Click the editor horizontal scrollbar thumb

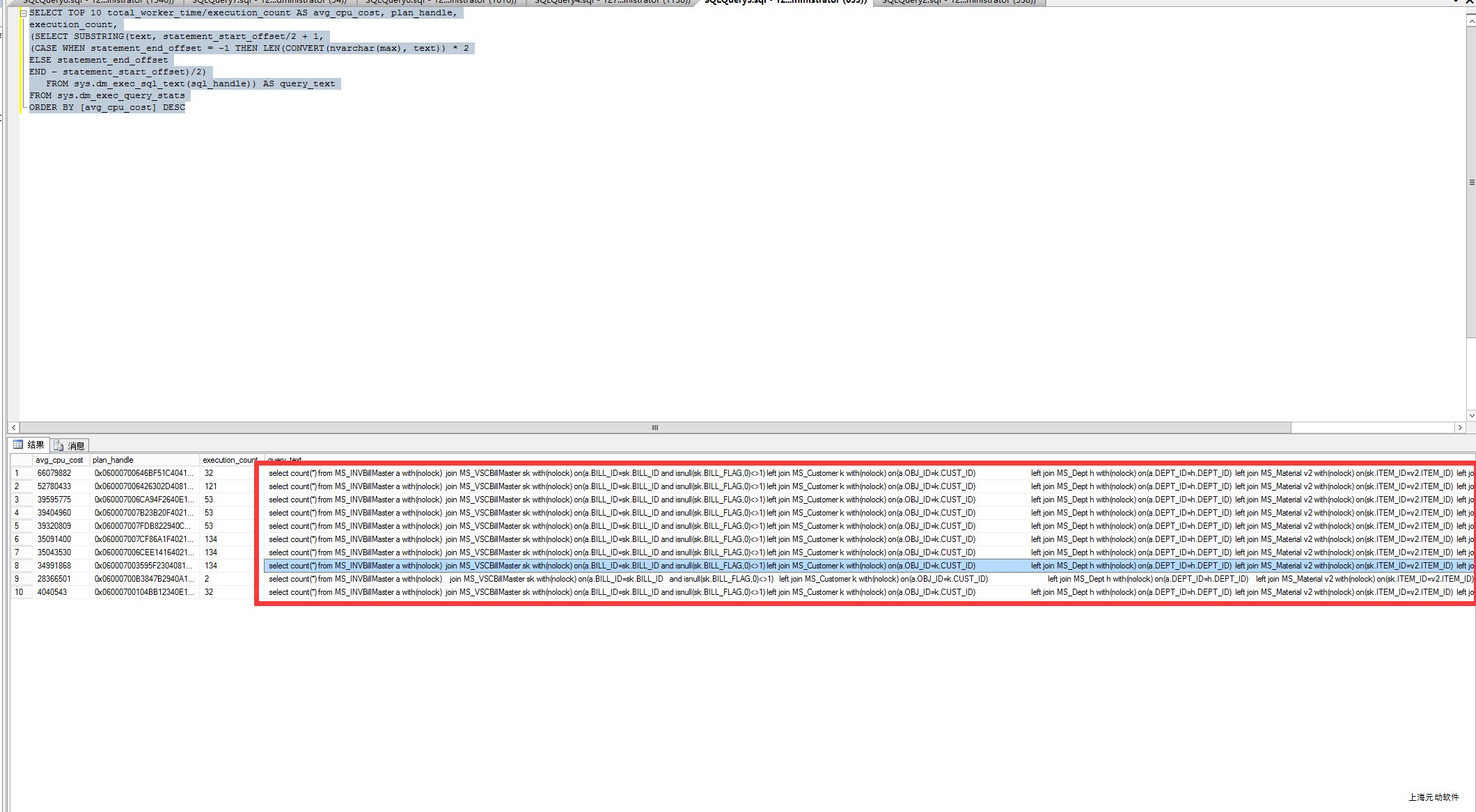pos(654,427)
